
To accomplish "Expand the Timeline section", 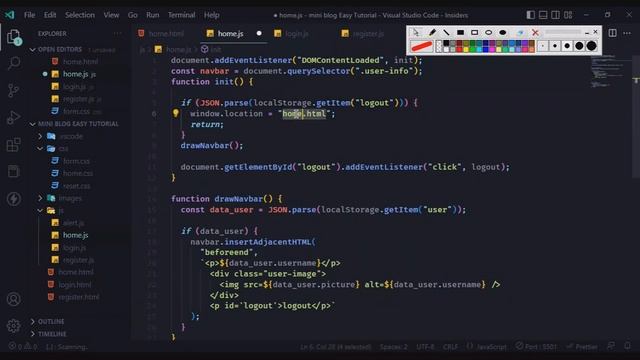I will click(x=52, y=334).
